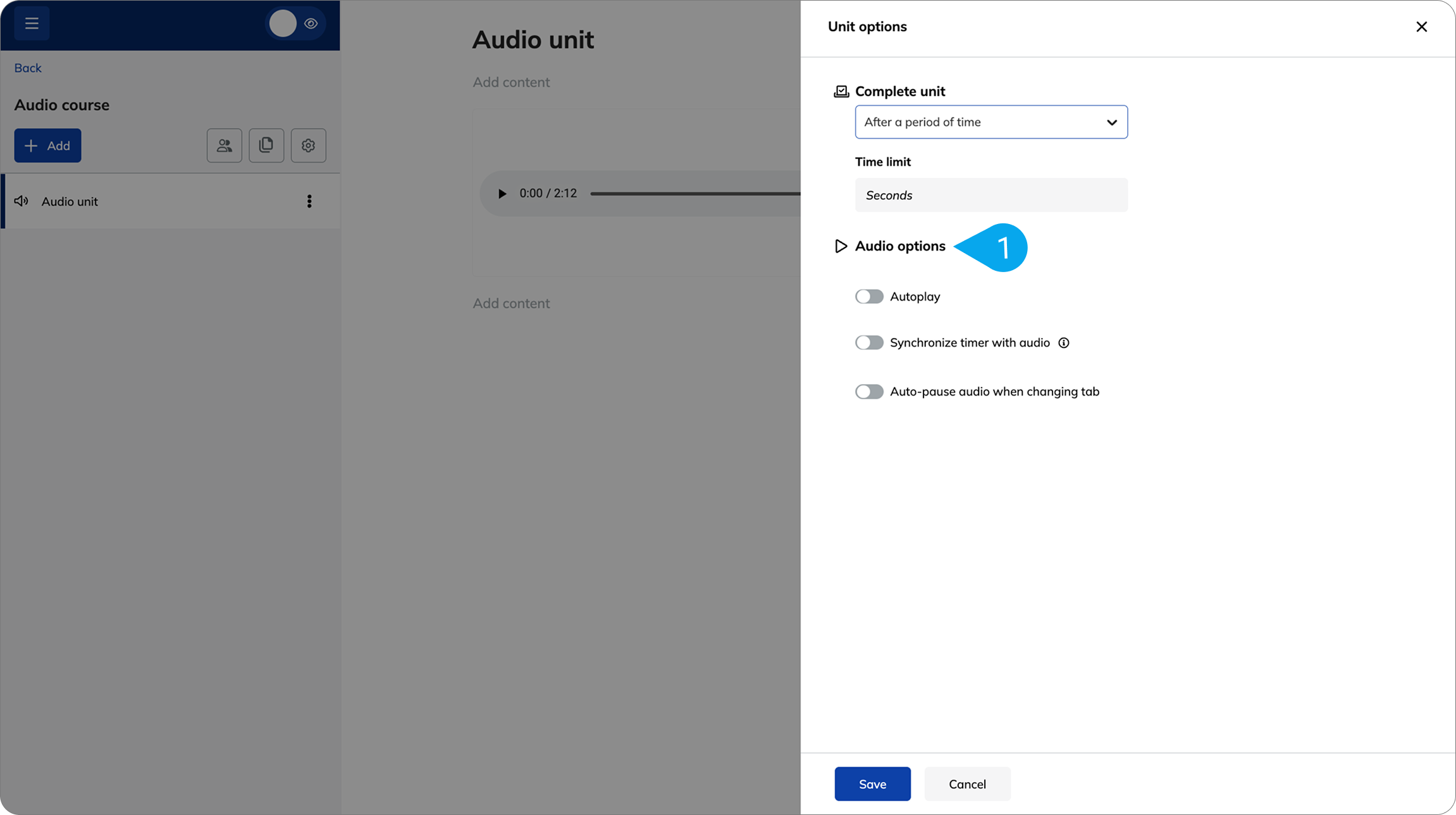Click the speaker icon beside Audio unit
1456x815 pixels.
click(22, 201)
